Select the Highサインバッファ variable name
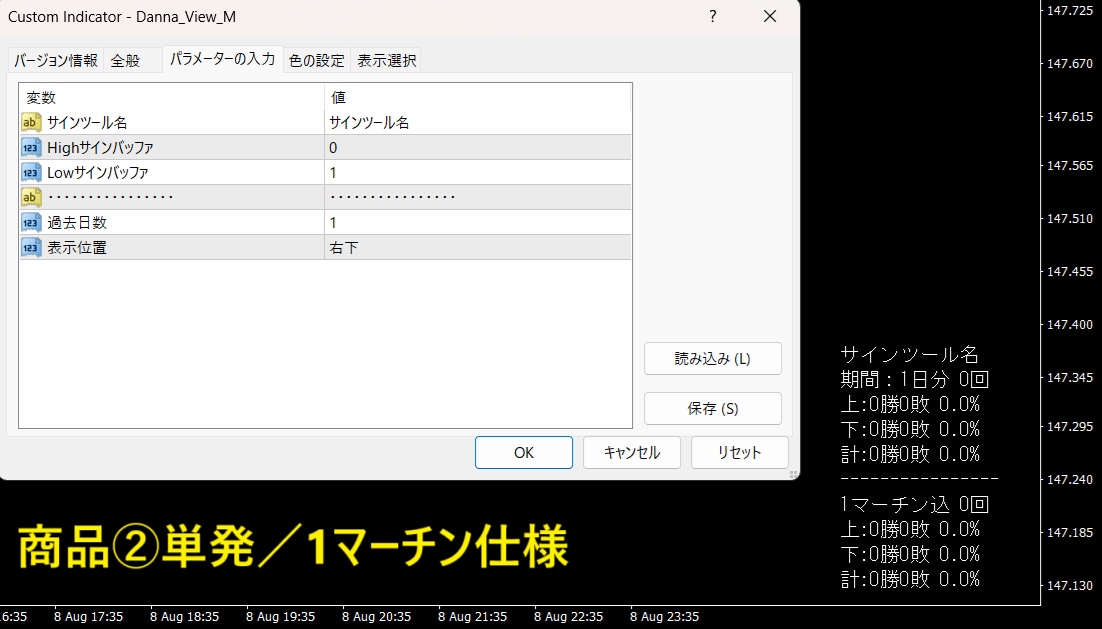The height and width of the screenshot is (629, 1102). tap(101, 148)
